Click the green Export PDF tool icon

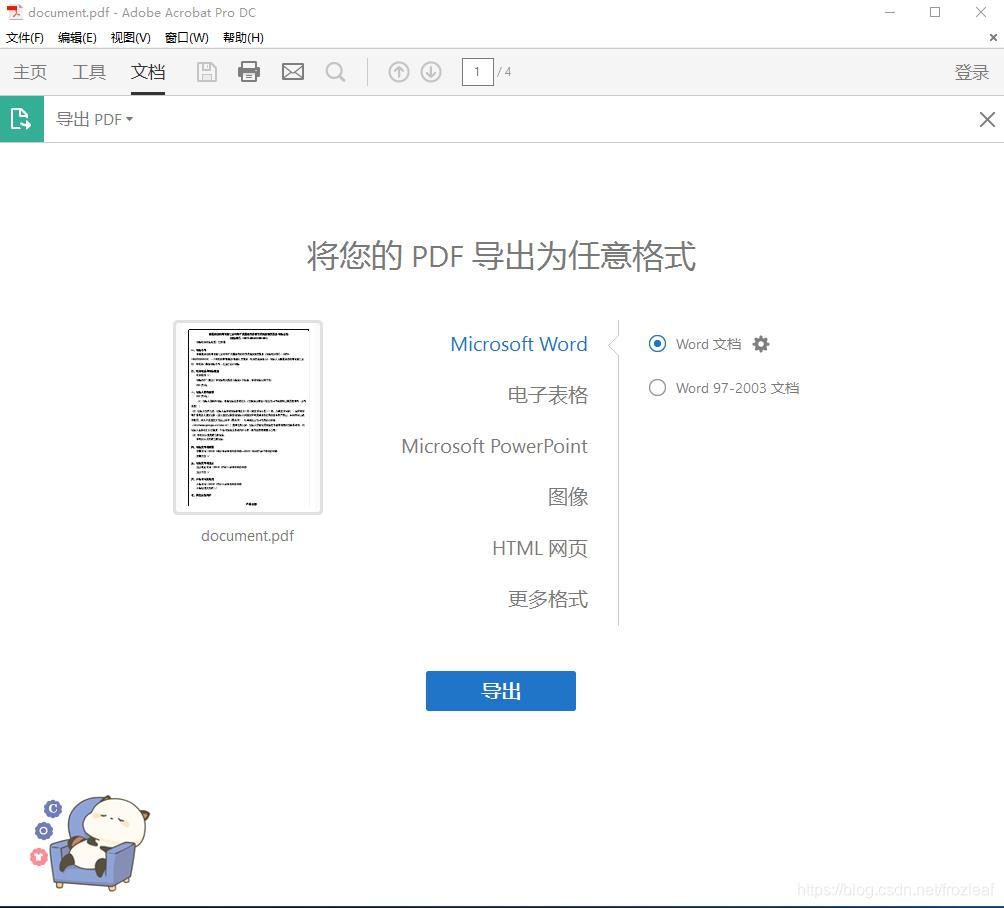(22, 119)
